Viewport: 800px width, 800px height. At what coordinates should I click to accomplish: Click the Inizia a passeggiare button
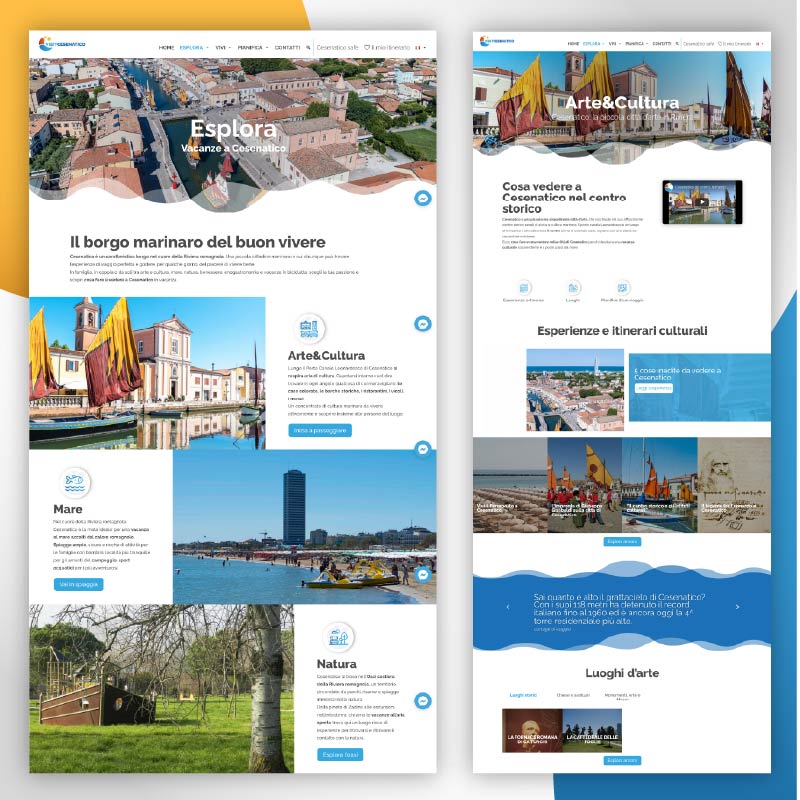(320, 431)
